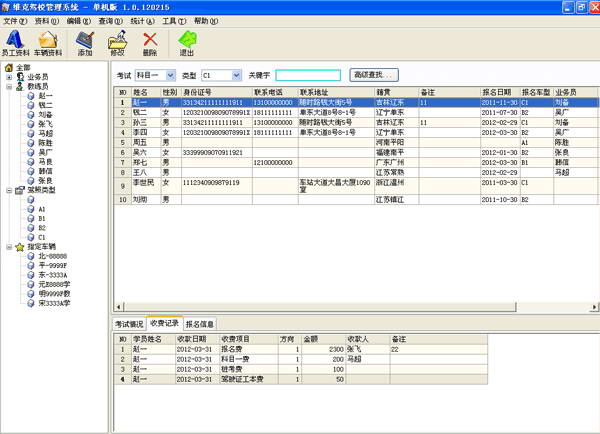The width and height of the screenshot is (600, 434).
Task: Collapse the 驾照类型 tree node
Action: (9, 190)
